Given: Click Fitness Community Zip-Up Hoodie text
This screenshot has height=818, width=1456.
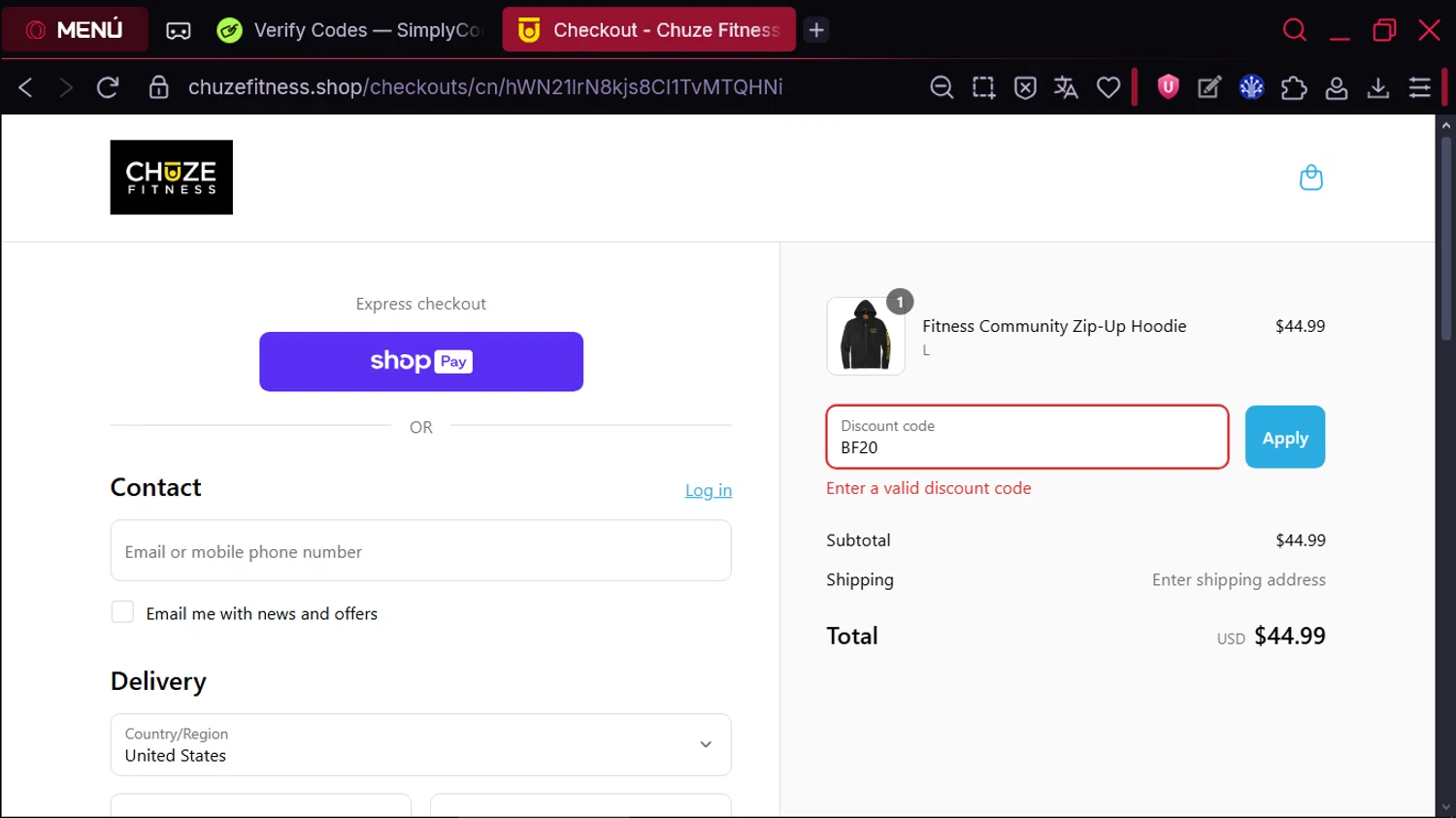Looking at the screenshot, I should coord(1054,326).
